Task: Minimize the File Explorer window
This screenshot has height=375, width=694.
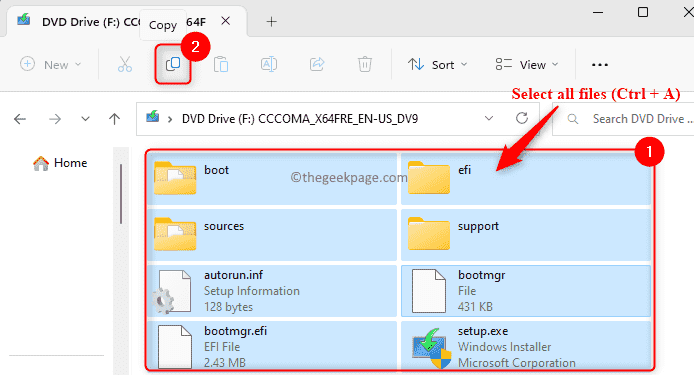Action: 598,12
